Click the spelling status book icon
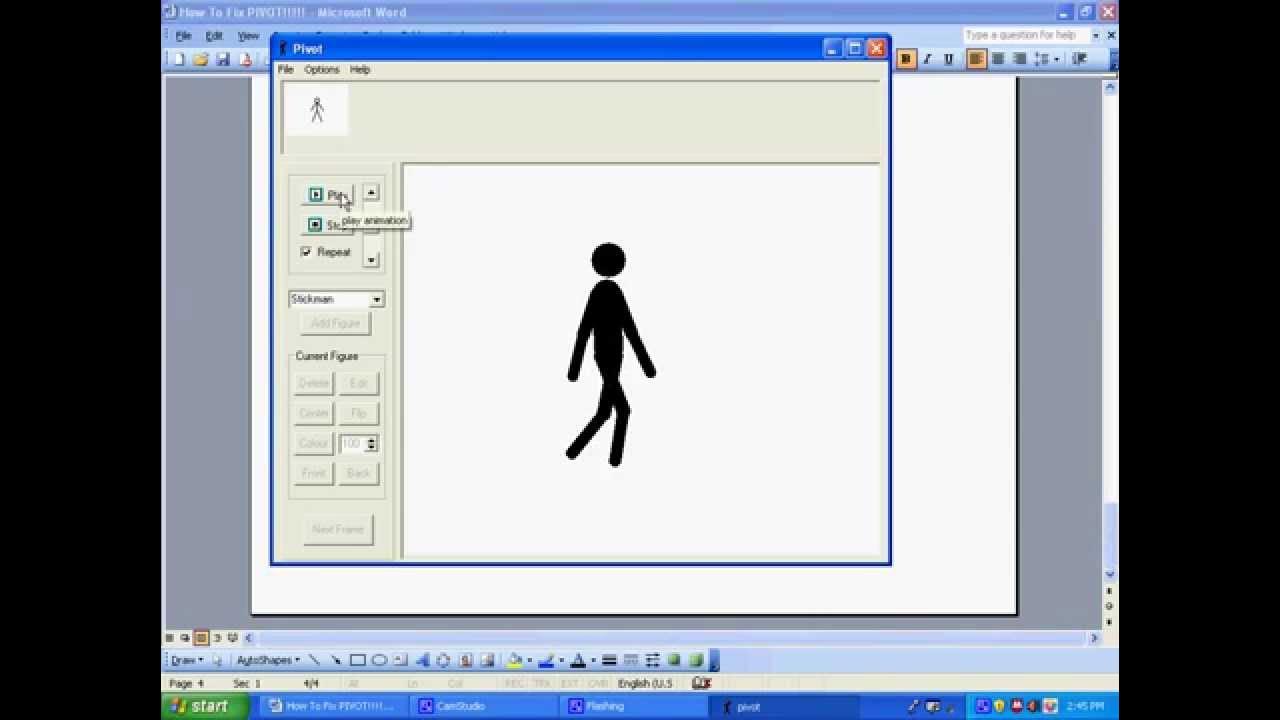1280x720 pixels. click(701, 683)
